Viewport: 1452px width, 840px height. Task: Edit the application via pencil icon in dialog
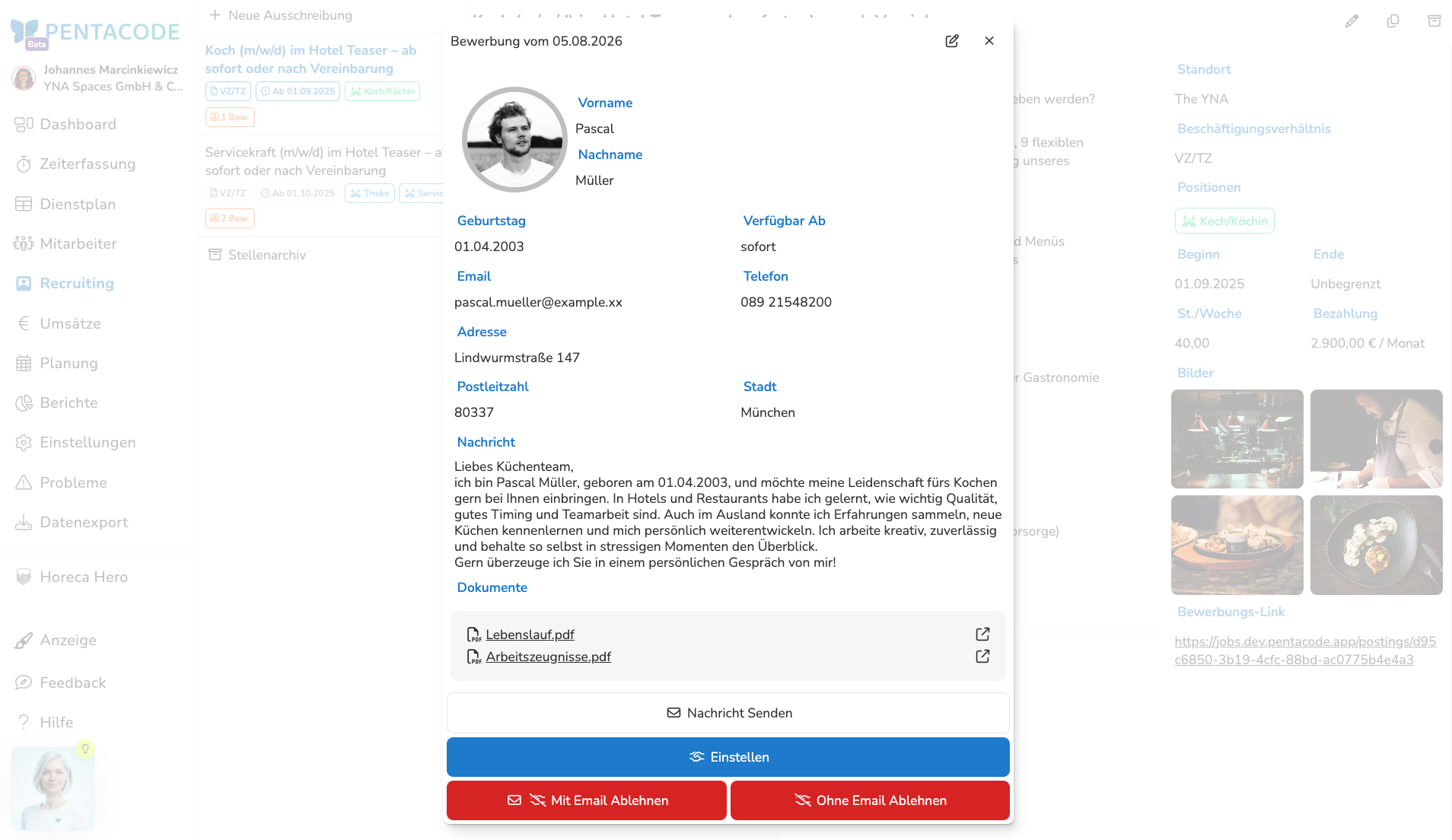tap(952, 41)
